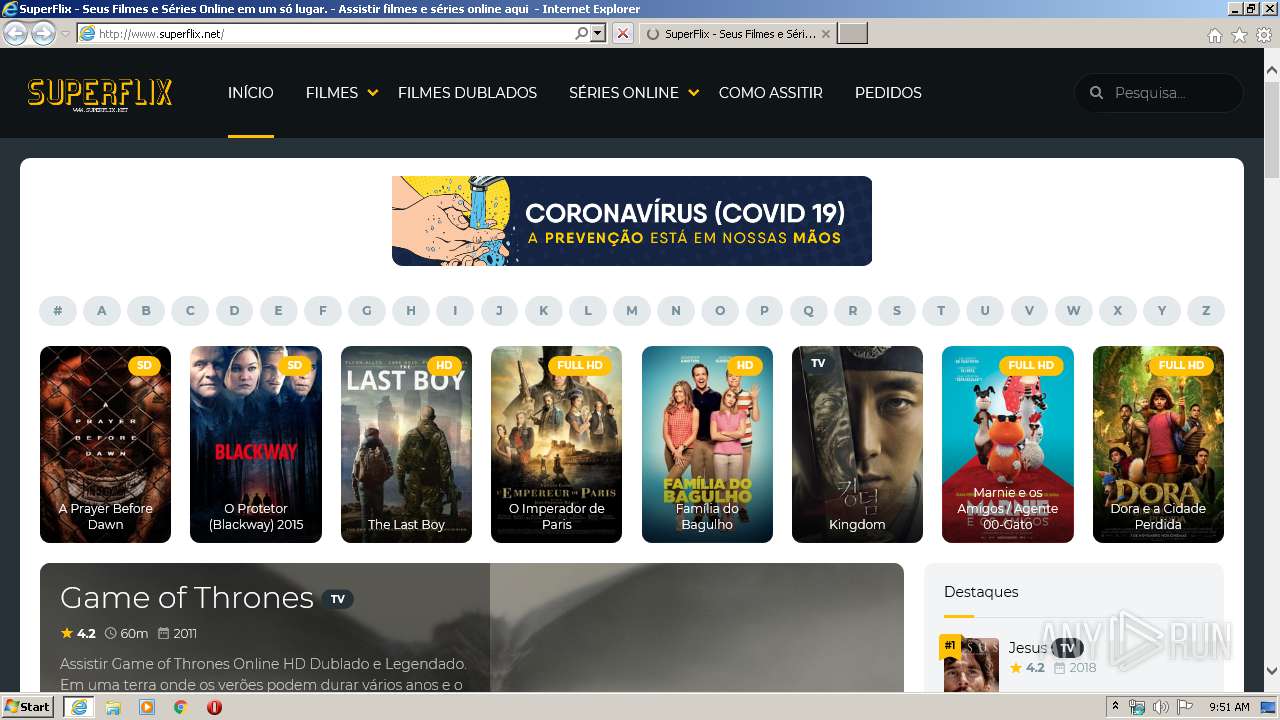Expand the FILMES dropdown chevron
1280x720 pixels.
[x=372, y=93]
